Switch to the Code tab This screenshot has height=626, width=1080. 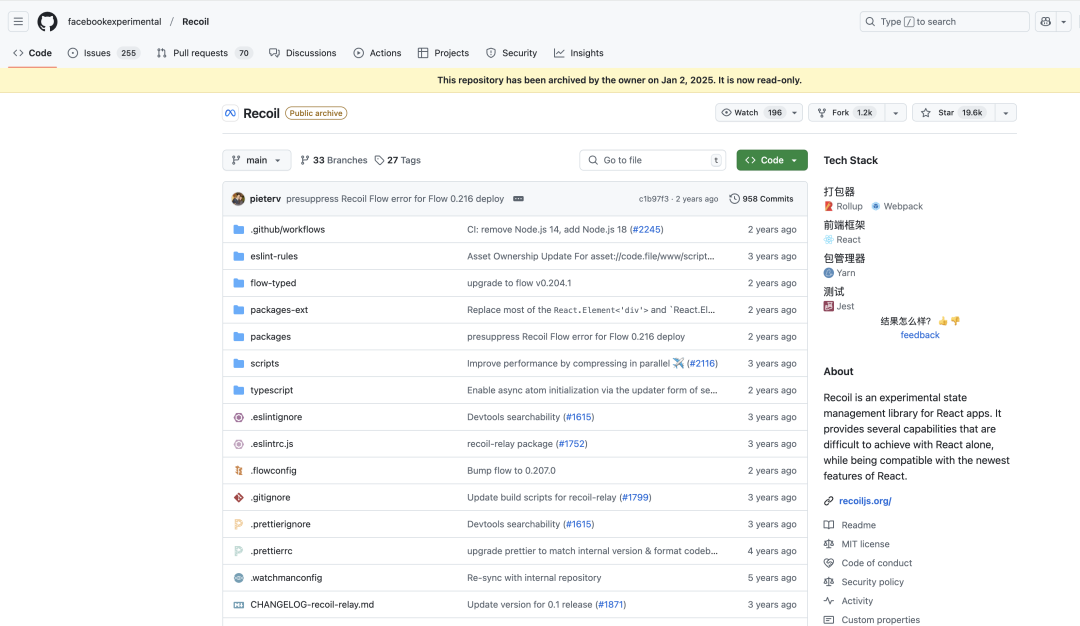pyautogui.click(x=32, y=53)
